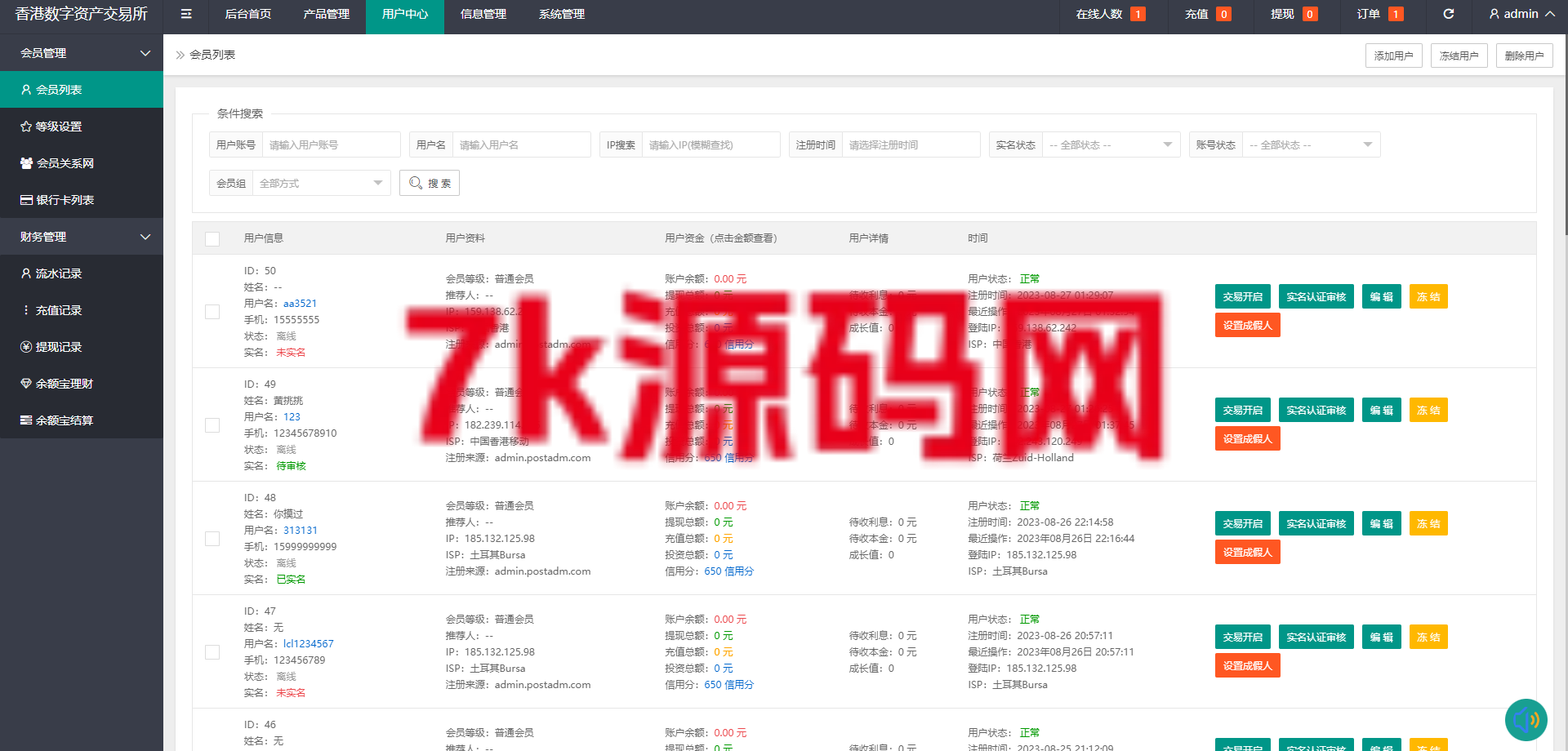Click the 提现 orange count badge
The image size is (1568, 751).
pos(1310,14)
